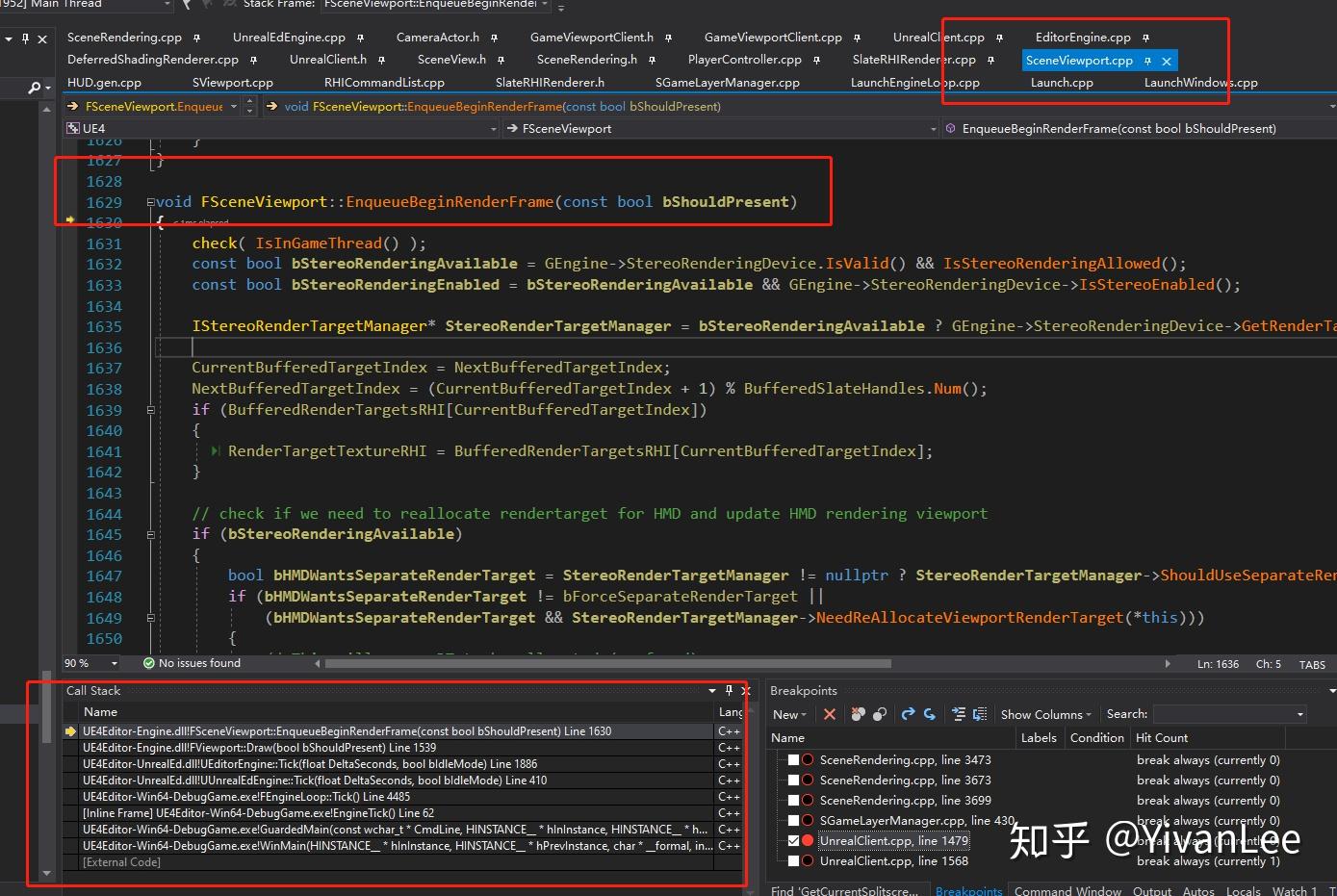Viewport: 1337px width, 896px height.
Task: Switch to the Launch.cpp tab
Action: [1062, 83]
